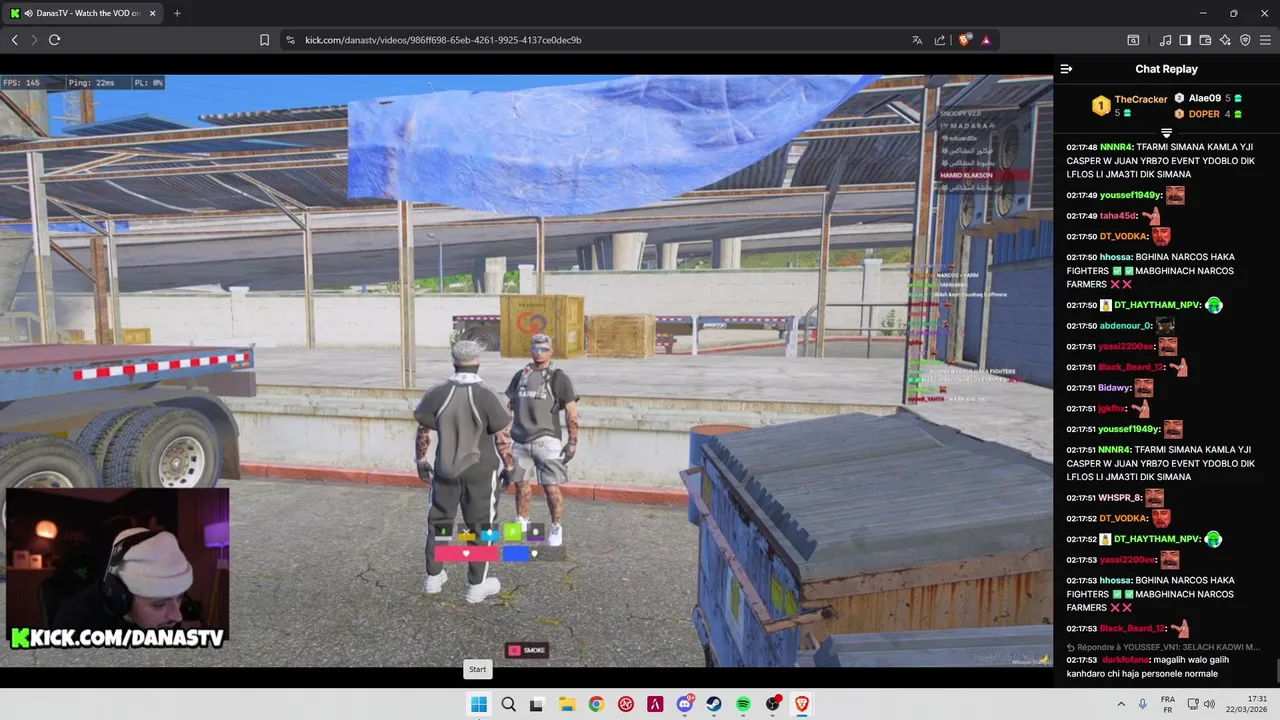
Task: Open Steam from taskbar
Action: pyautogui.click(x=714, y=704)
